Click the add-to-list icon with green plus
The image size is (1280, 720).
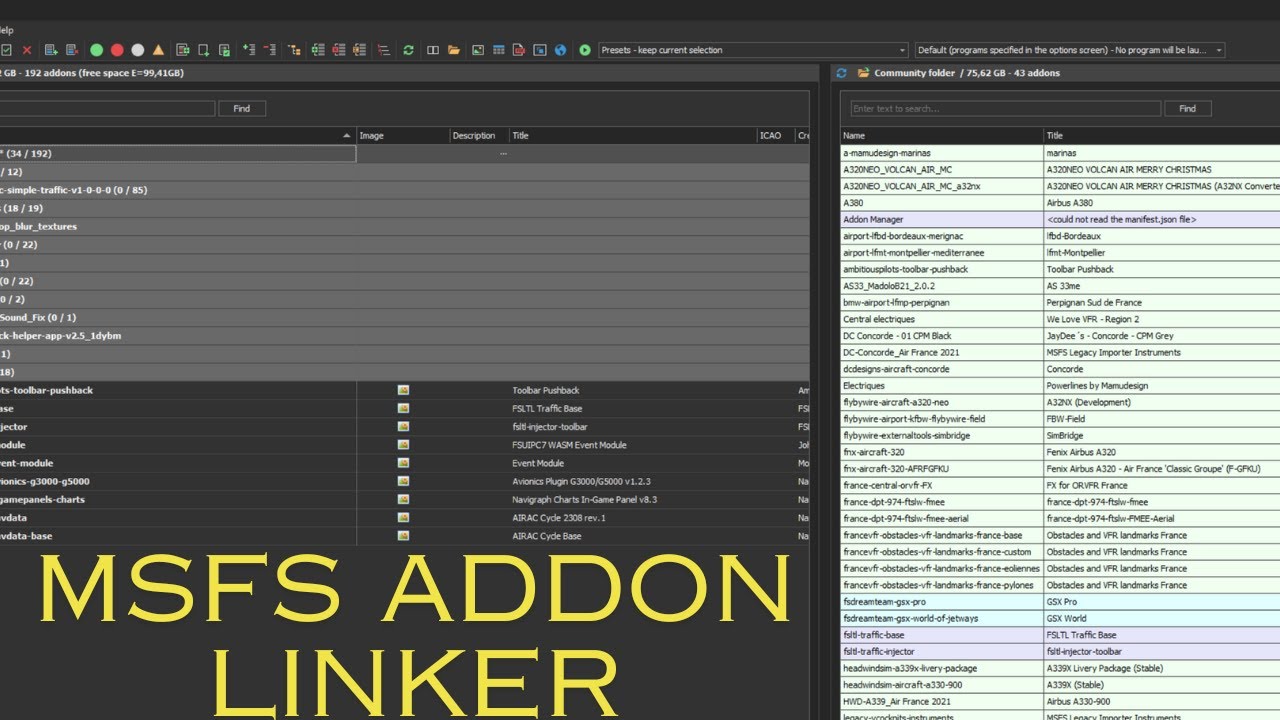click(51, 50)
